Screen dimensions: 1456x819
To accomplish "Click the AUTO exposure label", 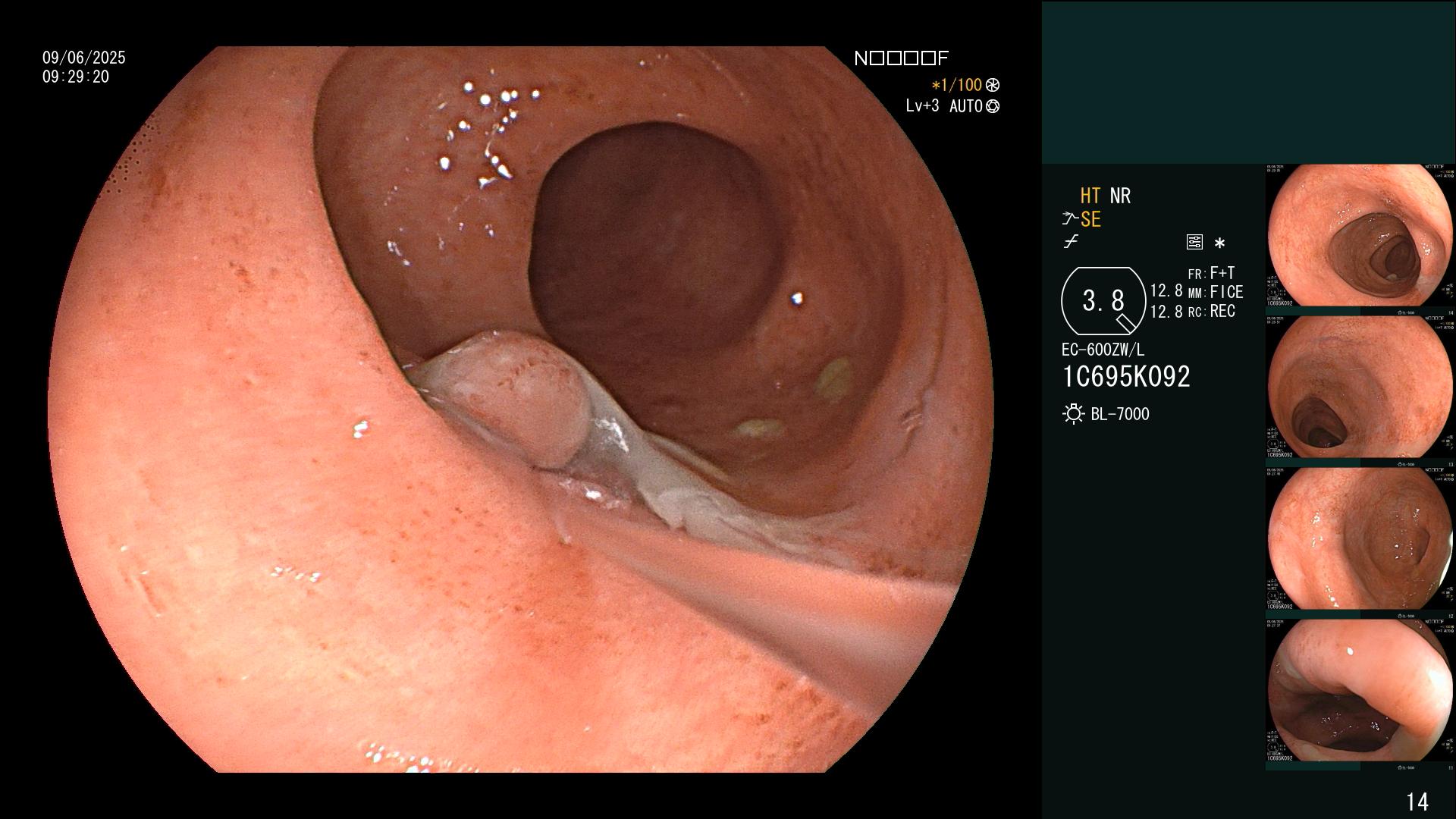I will click(966, 106).
